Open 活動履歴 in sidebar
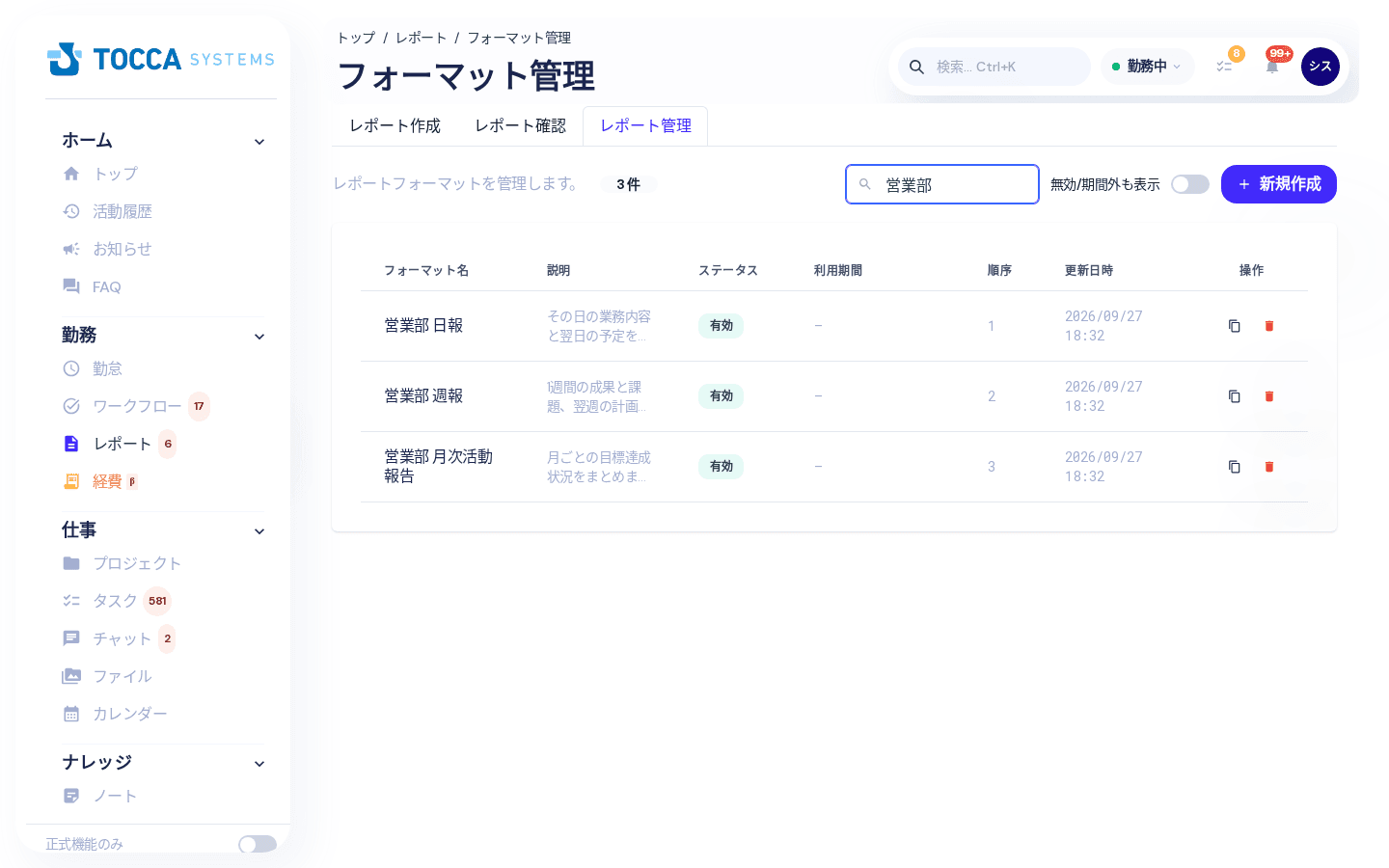 tap(108, 211)
